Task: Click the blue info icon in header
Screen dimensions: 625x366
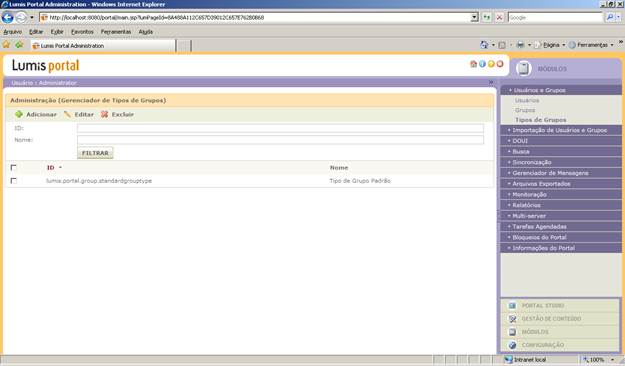Action: point(482,64)
